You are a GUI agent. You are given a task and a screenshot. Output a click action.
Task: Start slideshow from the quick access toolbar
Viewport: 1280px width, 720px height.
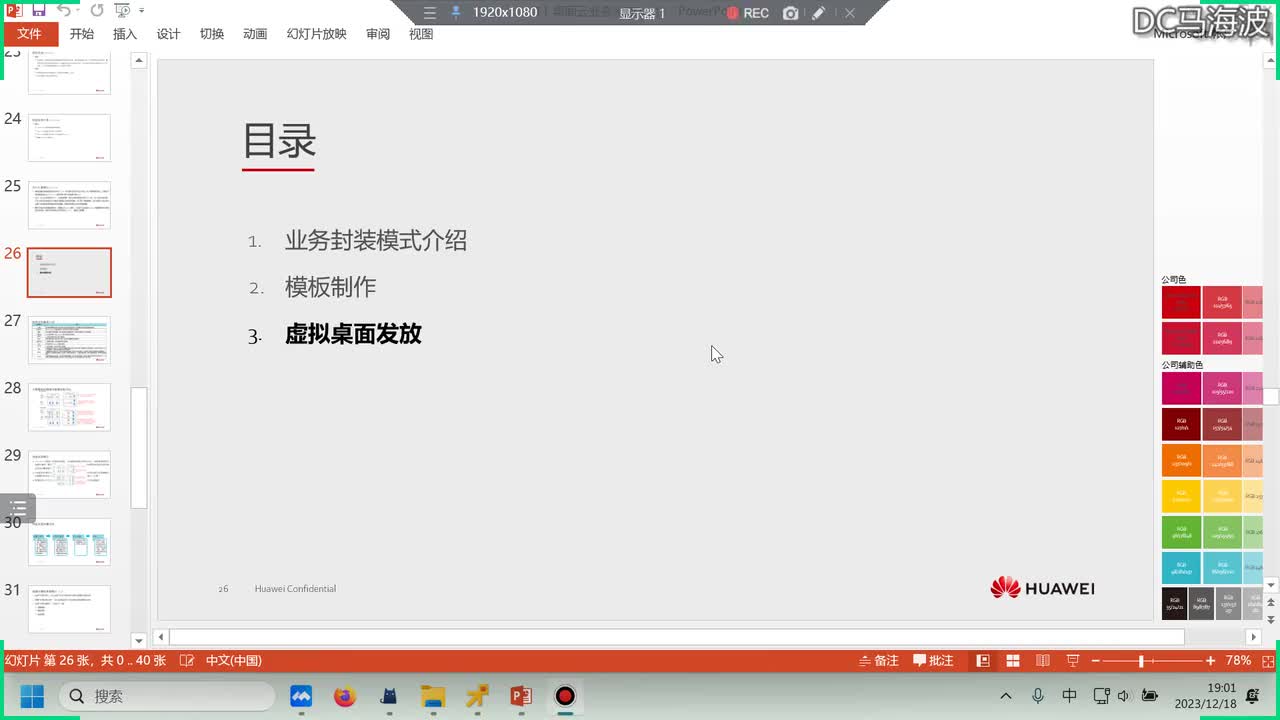[122, 11]
